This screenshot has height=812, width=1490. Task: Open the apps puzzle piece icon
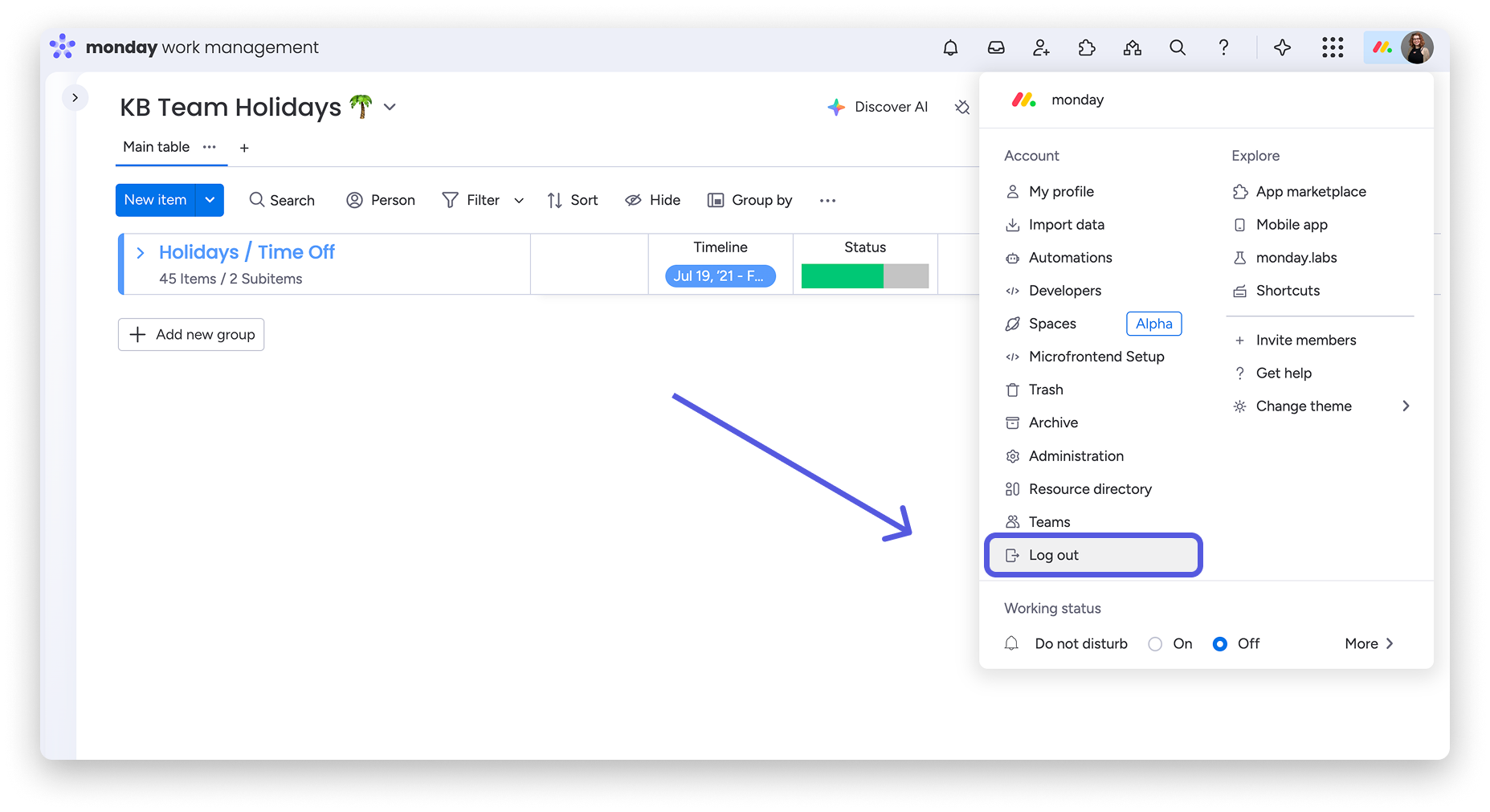[x=1087, y=47]
